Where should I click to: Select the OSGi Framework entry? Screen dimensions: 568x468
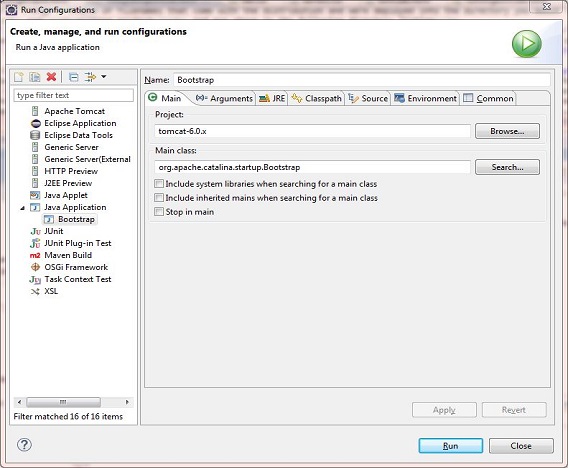point(76,267)
